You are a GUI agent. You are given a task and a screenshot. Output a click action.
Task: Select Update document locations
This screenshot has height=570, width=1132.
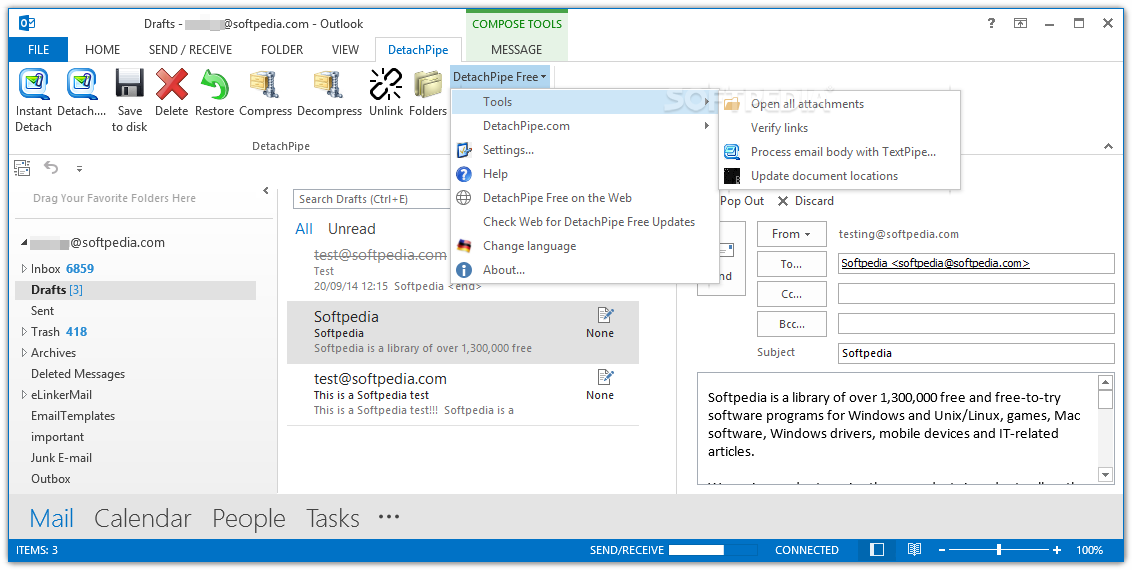(840, 175)
